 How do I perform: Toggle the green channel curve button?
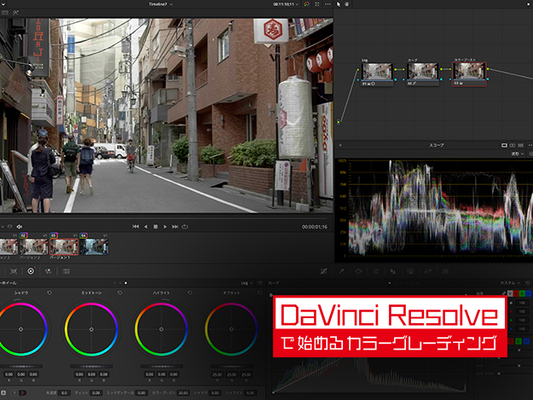[x=522, y=293]
